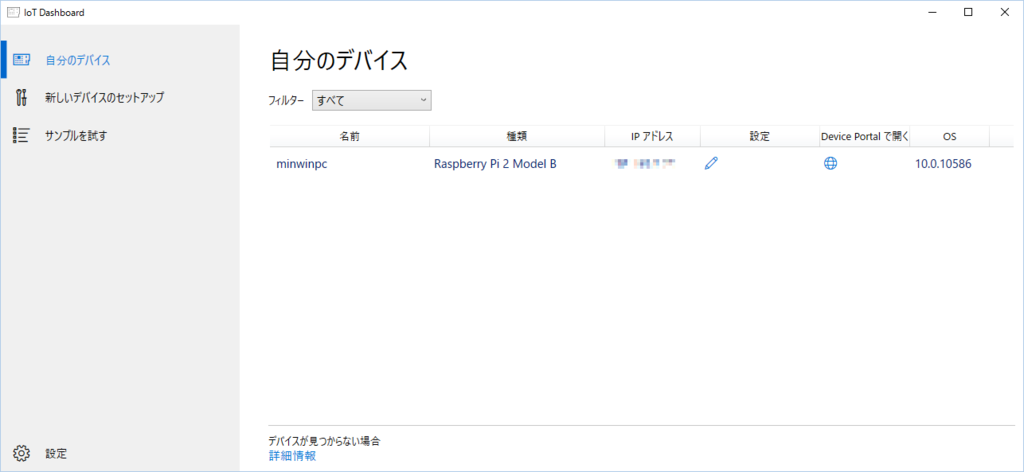
Task: Click the 自分のデバイス device icon in sidebar
Action: pyautogui.click(x=22, y=60)
